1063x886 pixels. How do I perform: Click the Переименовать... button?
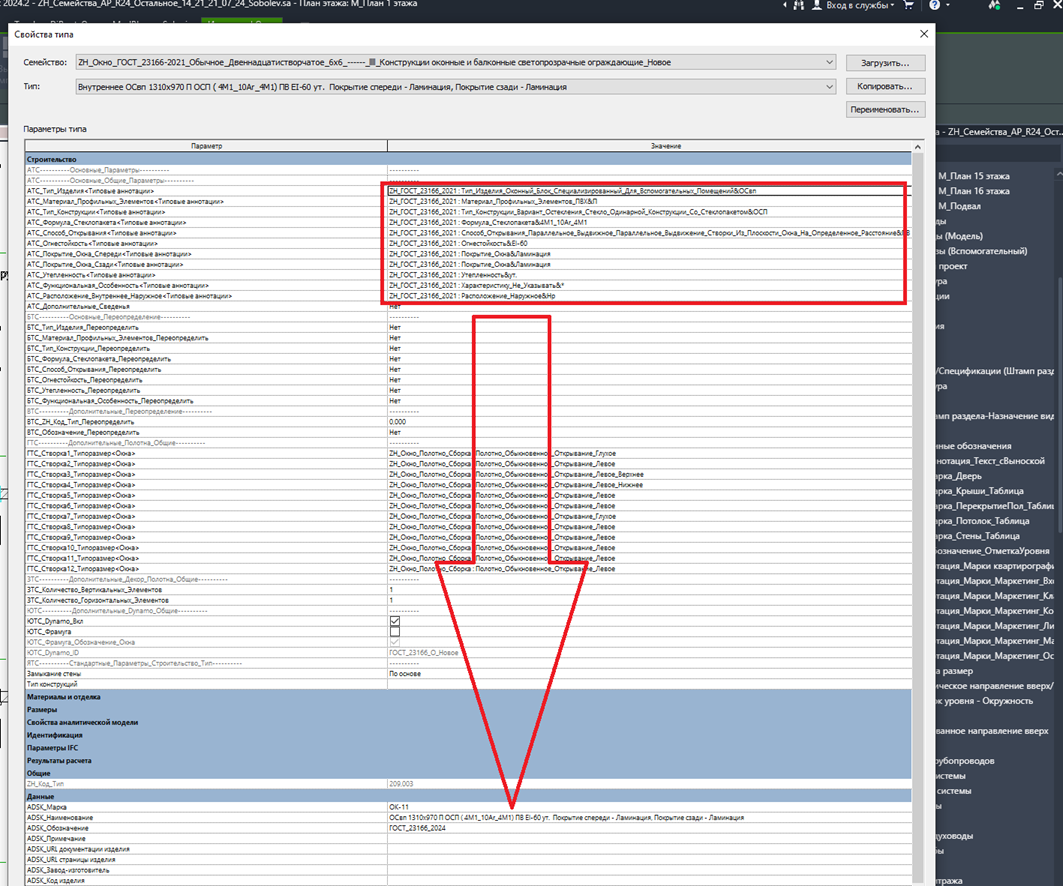pyautogui.click(x=885, y=109)
